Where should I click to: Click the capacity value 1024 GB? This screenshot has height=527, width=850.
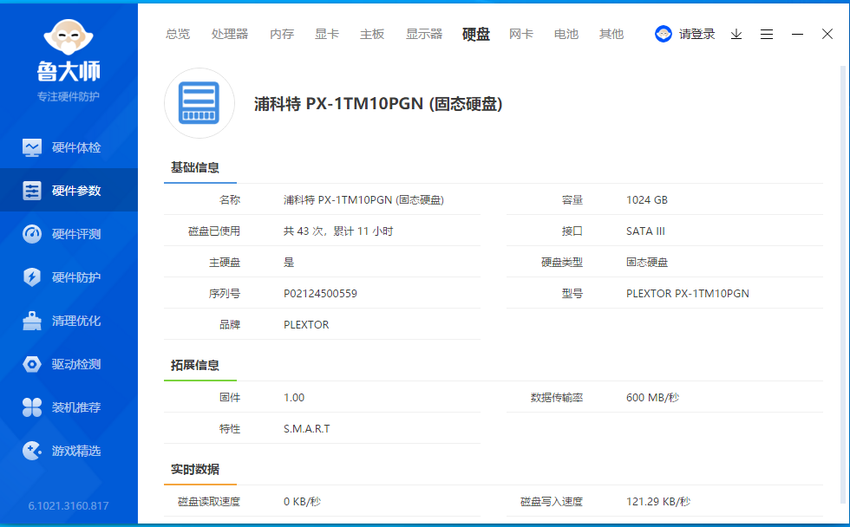[647, 200]
